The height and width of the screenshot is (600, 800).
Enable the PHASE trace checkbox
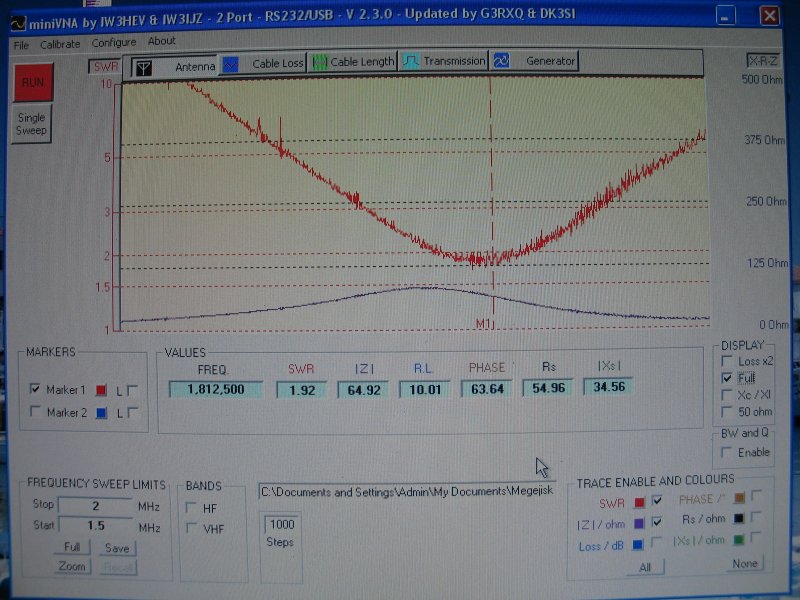click(x=757, y=495)
